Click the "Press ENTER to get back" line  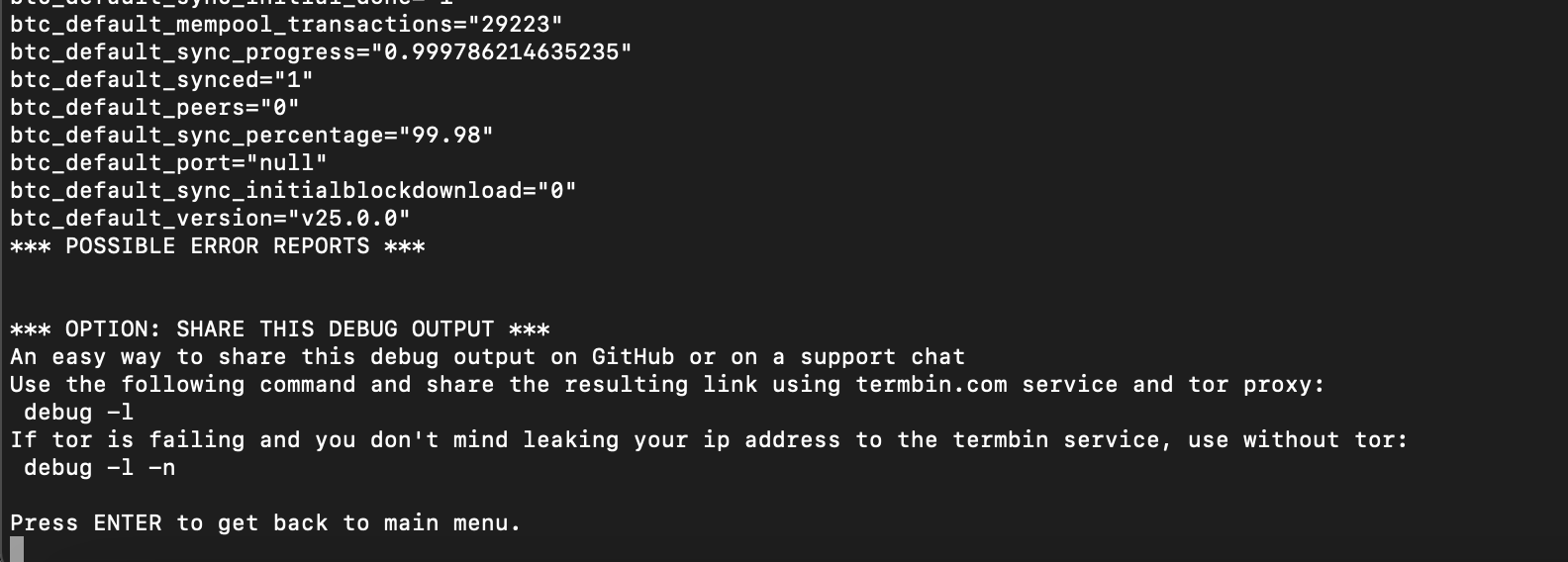[x=265, y=522]
